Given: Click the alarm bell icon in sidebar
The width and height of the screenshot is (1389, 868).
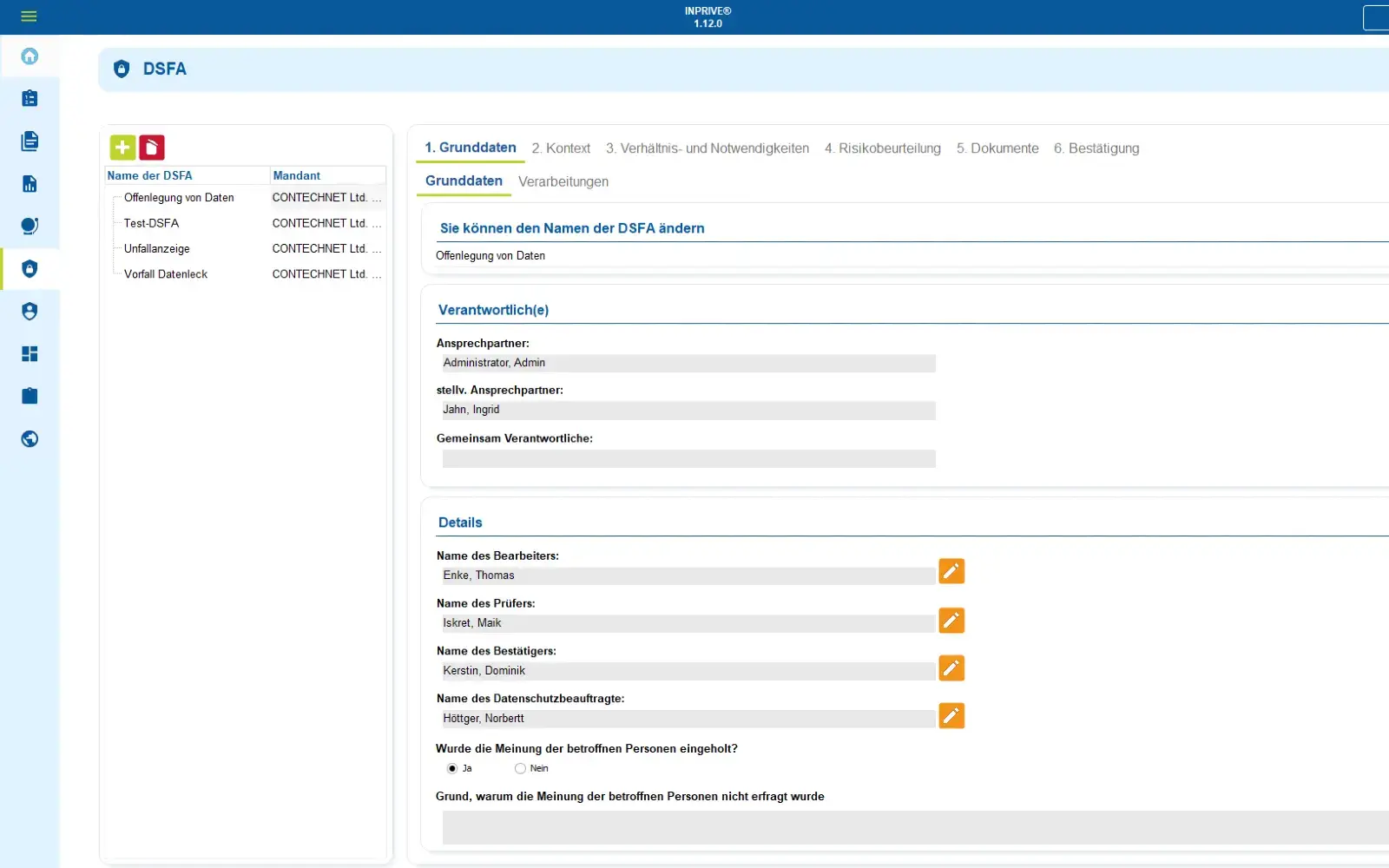Looking at the screenshot, I should (x=30, y=226).
